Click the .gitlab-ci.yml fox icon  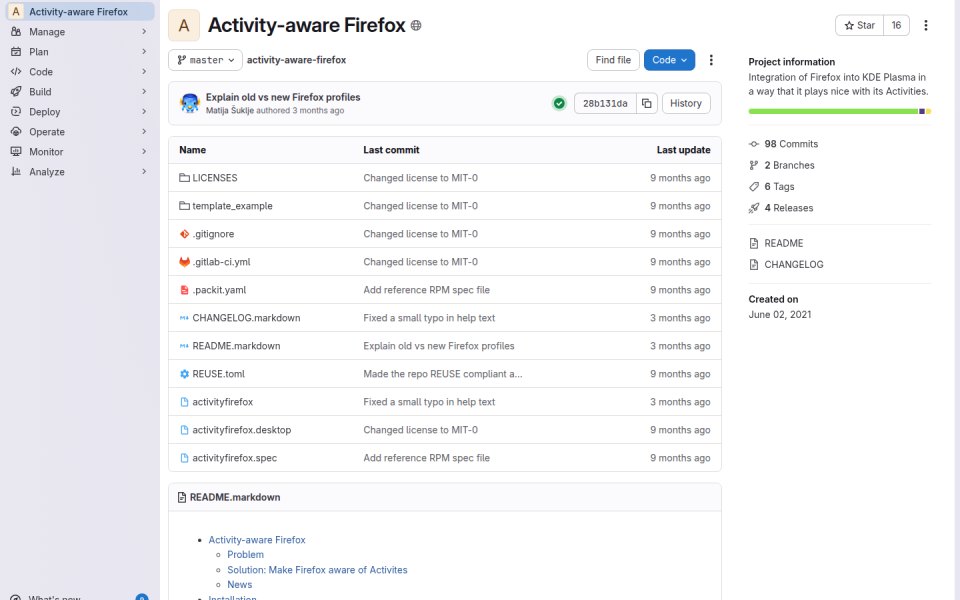click(x=184, y=262)
